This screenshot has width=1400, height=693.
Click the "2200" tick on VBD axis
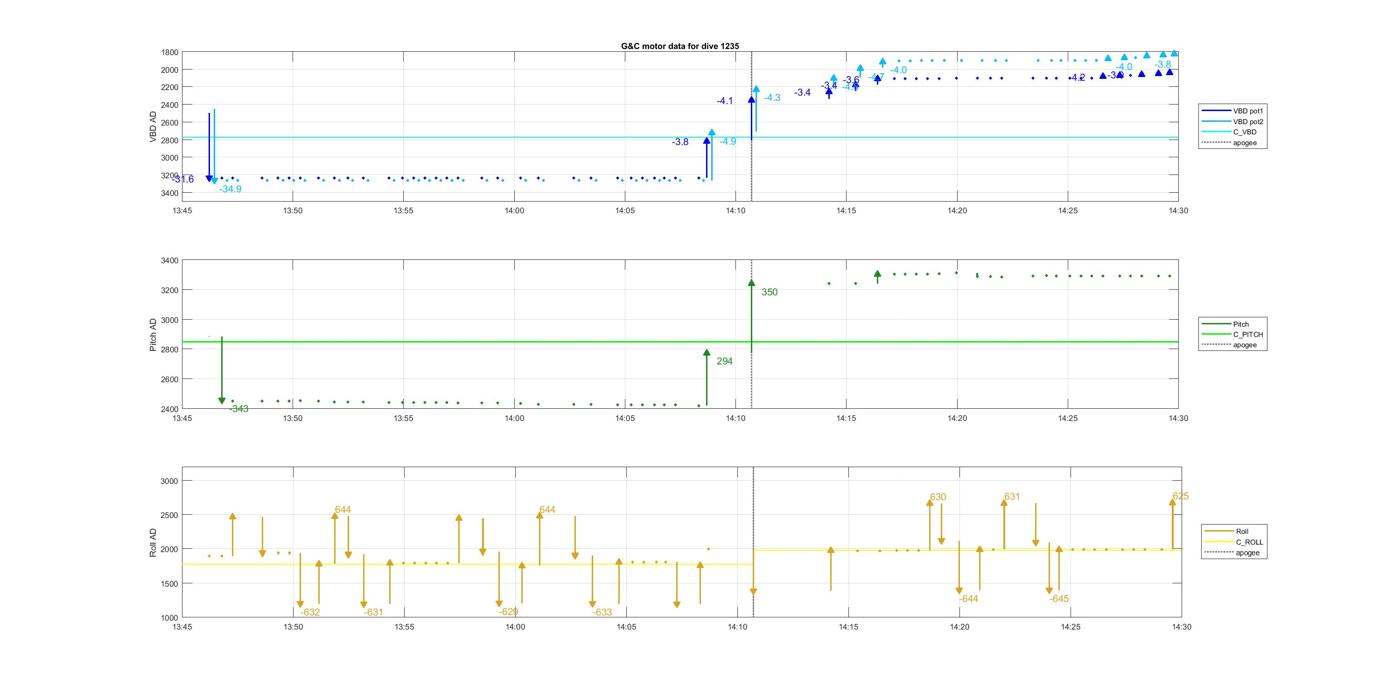click(x=169, y=88)
